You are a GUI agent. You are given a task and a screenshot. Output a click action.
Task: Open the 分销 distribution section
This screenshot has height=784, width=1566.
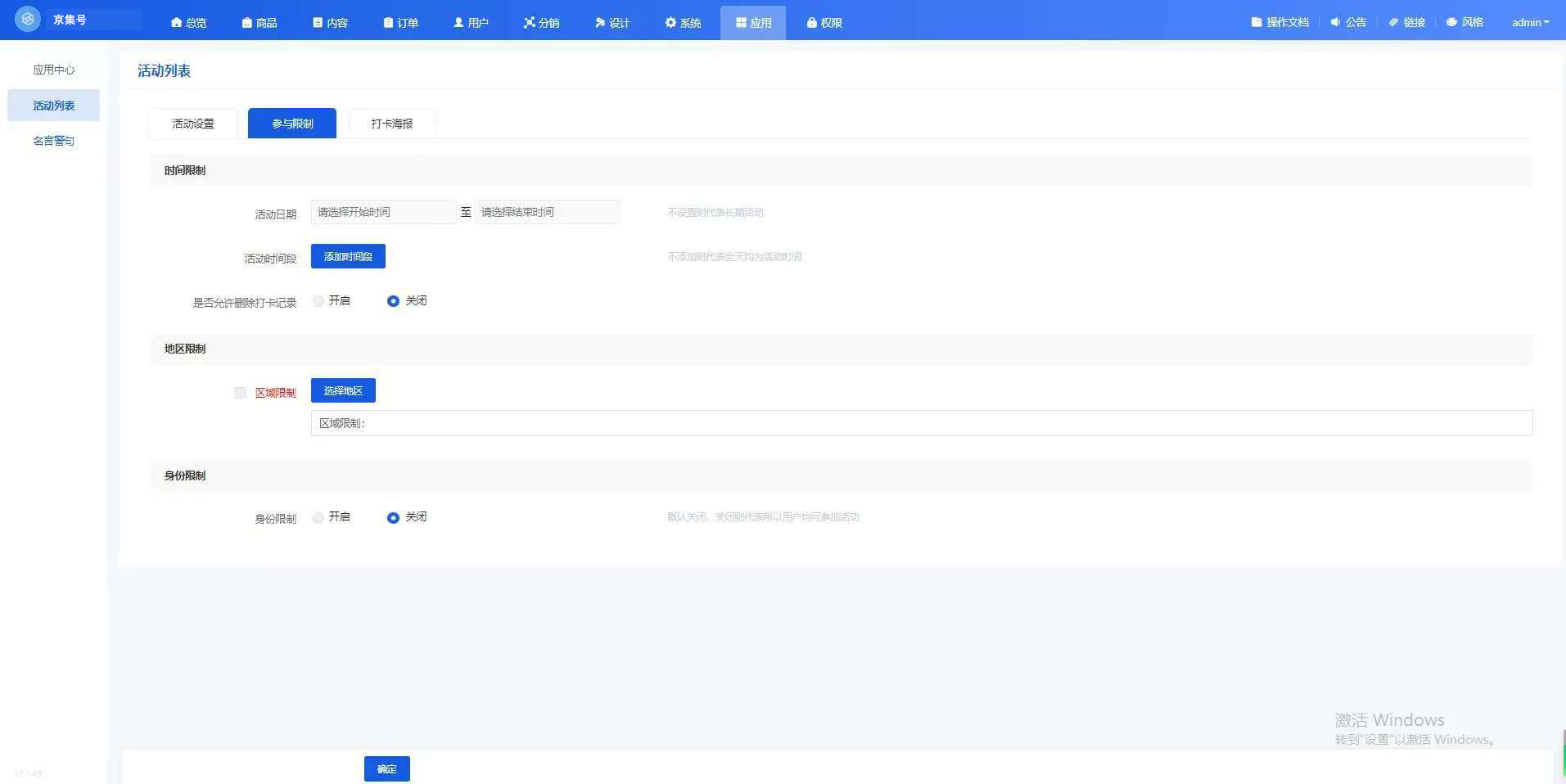coord(542,23)
